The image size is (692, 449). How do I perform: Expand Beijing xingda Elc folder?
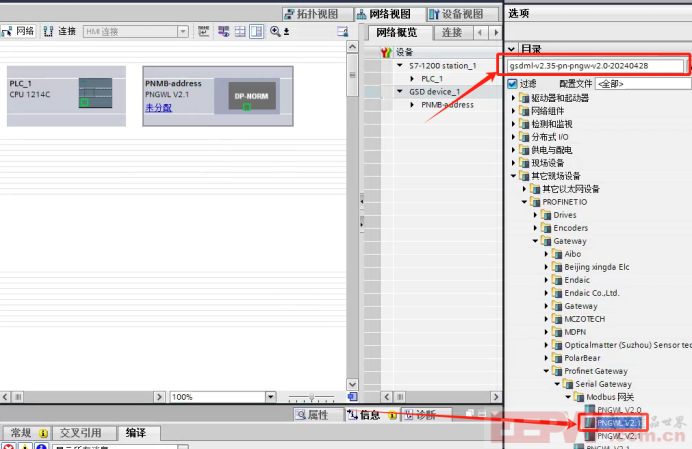pos(546,267)
